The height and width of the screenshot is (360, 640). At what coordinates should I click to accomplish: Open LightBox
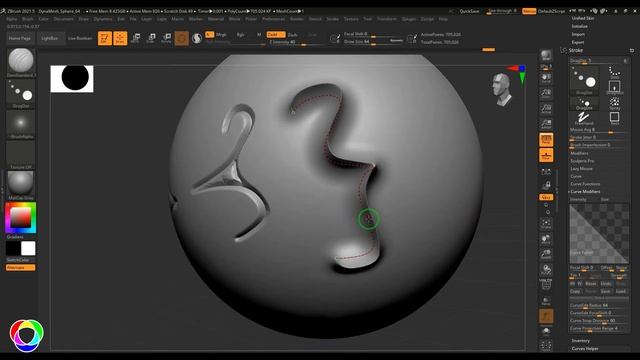click(50, 38)
